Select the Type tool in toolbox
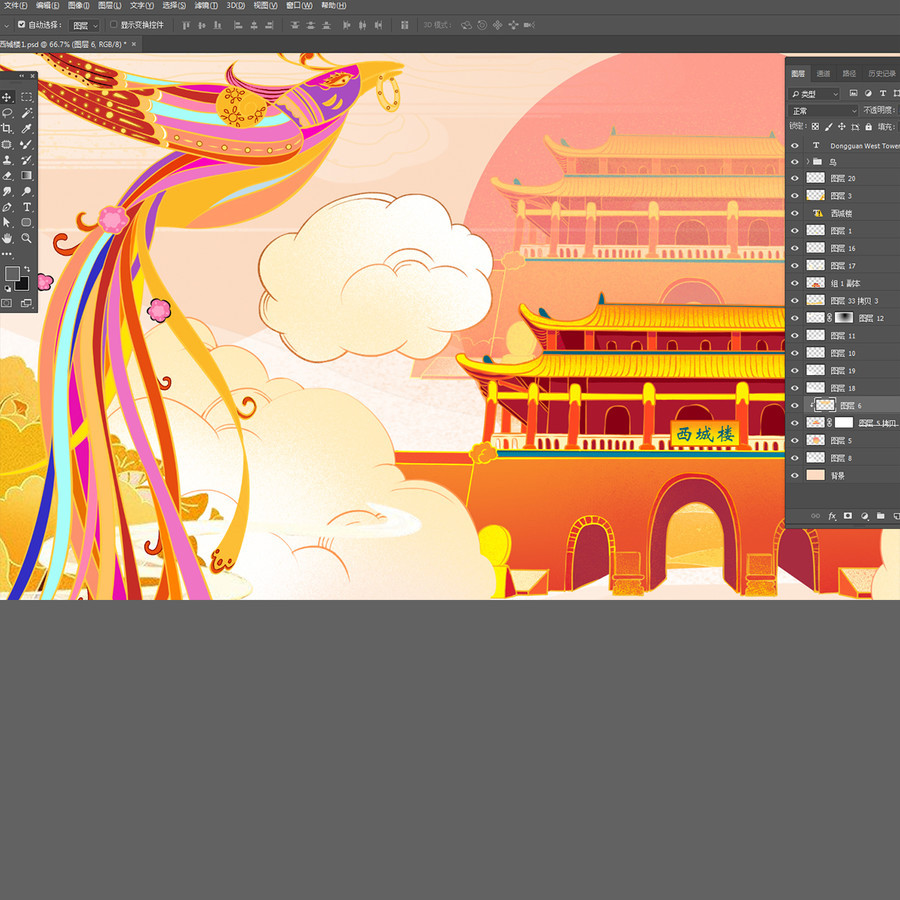This screenshot has width=900, height=900. click(26, 207)
